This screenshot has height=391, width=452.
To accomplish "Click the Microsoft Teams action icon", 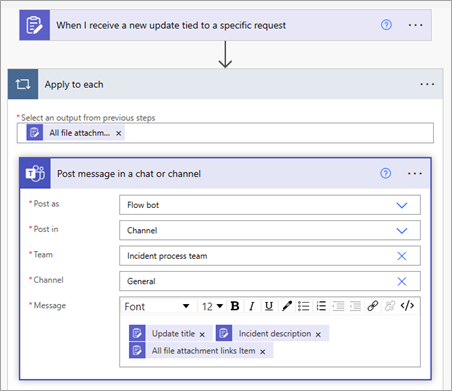I will click(x=35, y=174).
